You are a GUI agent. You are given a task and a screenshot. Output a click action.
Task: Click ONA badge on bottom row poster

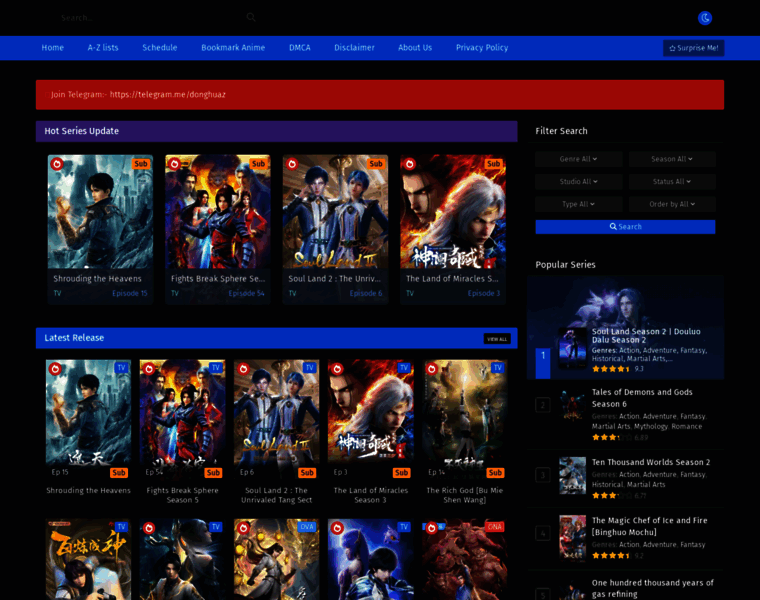click(x=494, y=527)
